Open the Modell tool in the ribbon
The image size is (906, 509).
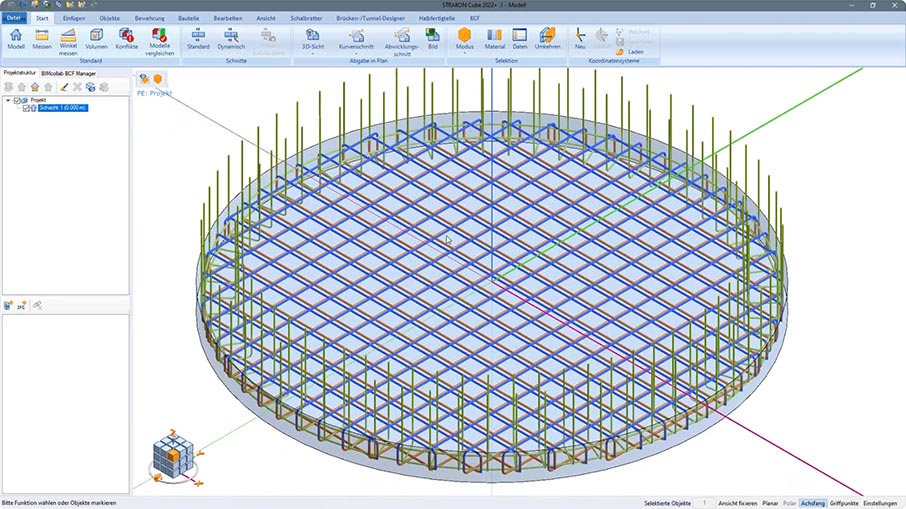click(16, 39)
